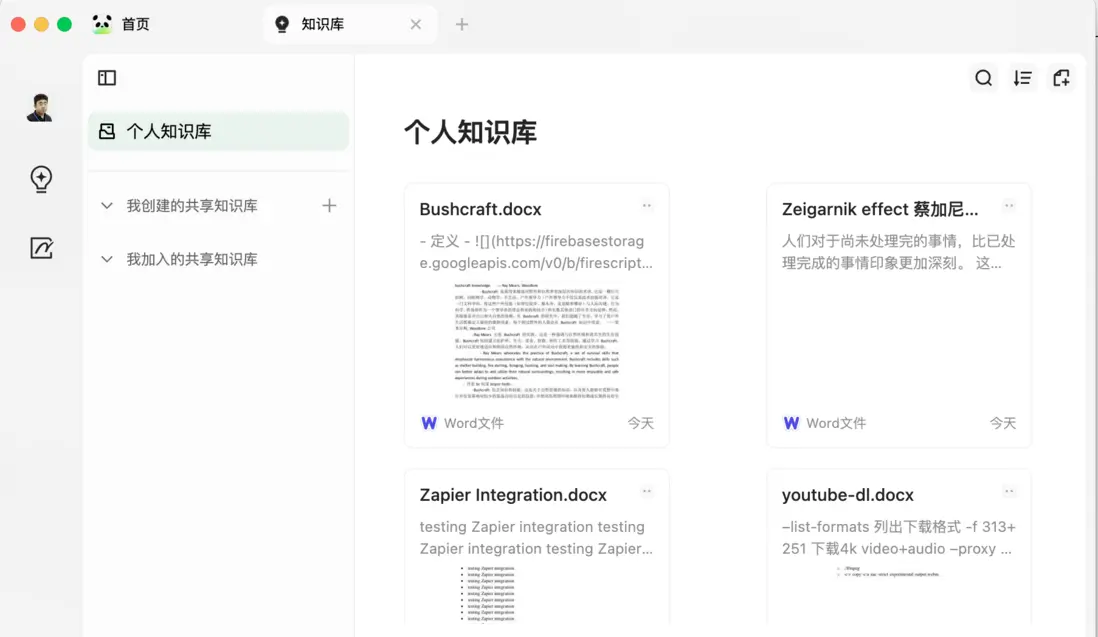
Task: Click 'testing Zapier integration' description text
Action: click(536, 538)
